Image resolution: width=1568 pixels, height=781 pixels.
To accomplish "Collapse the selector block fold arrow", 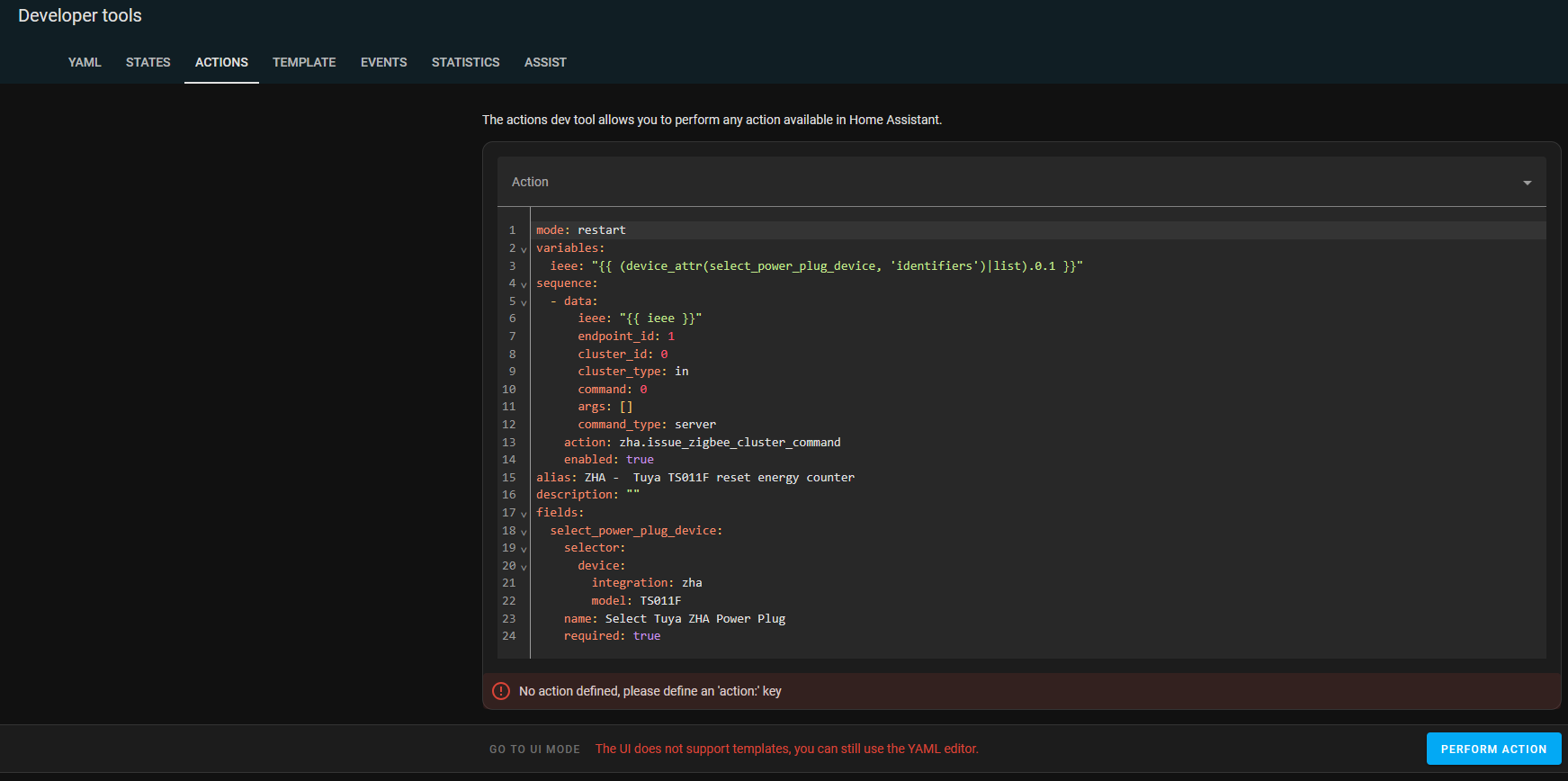I will pos(524,549).
